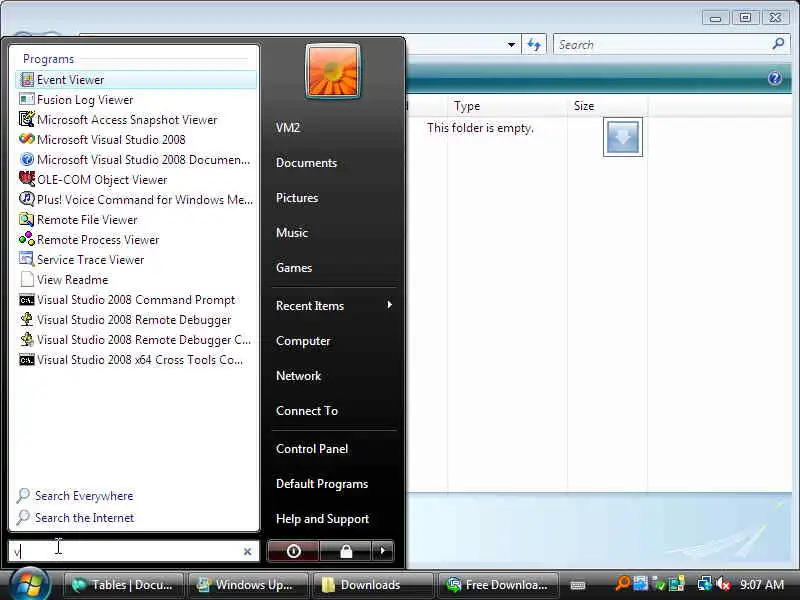Open Visual Studio 2008 Remote Debugger C... entry
The image size is (800, 600).
(x=136, y=339)
